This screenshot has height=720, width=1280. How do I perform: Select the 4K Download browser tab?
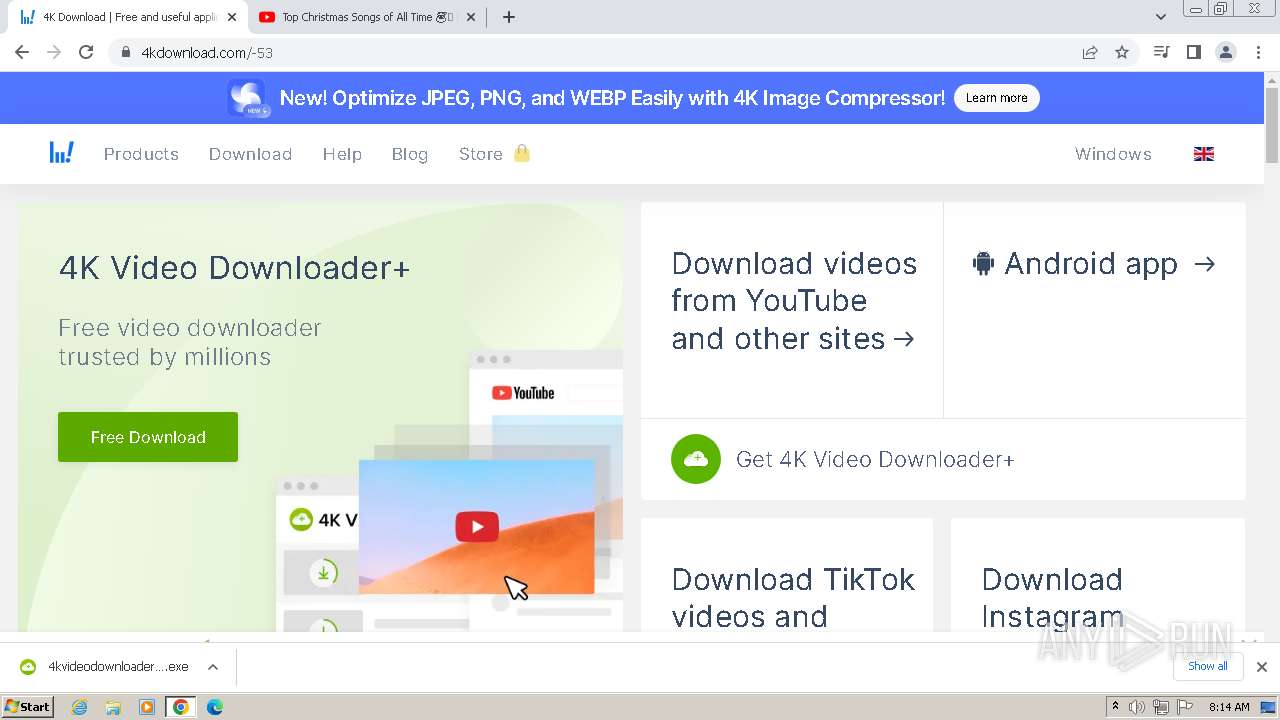[128, 17]
